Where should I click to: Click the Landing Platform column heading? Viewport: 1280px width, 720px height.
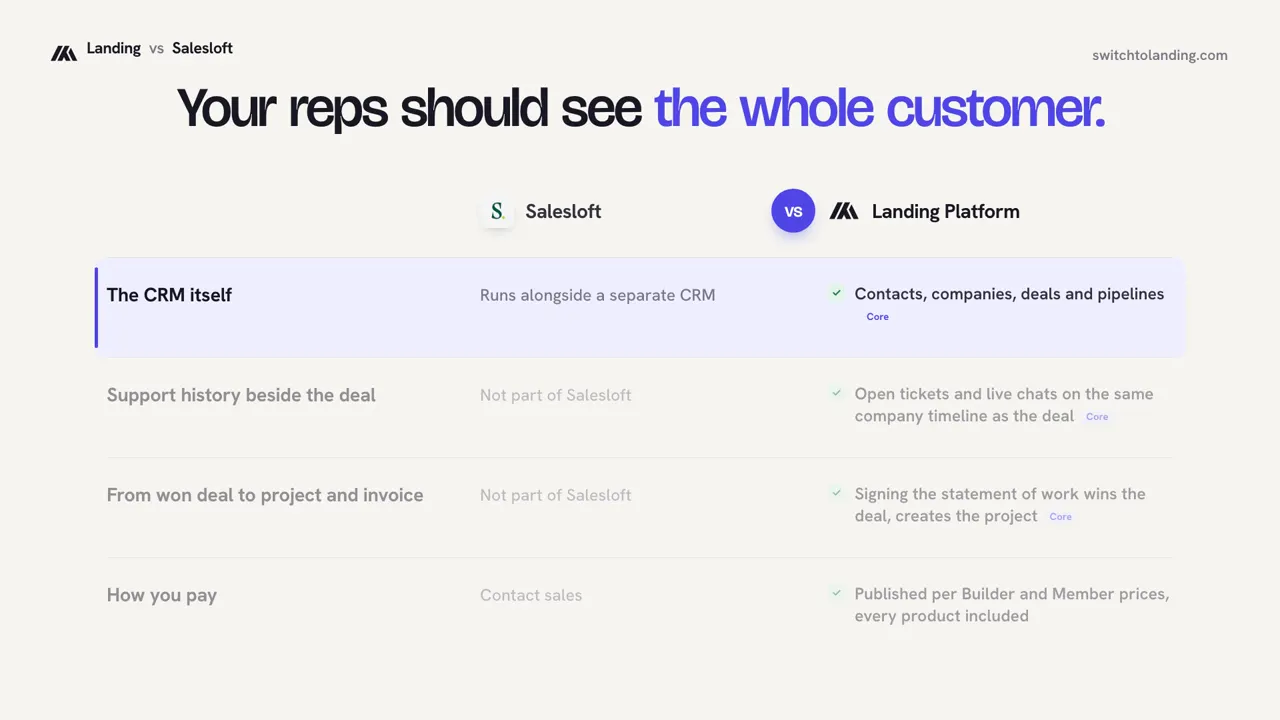click(945, 211)
